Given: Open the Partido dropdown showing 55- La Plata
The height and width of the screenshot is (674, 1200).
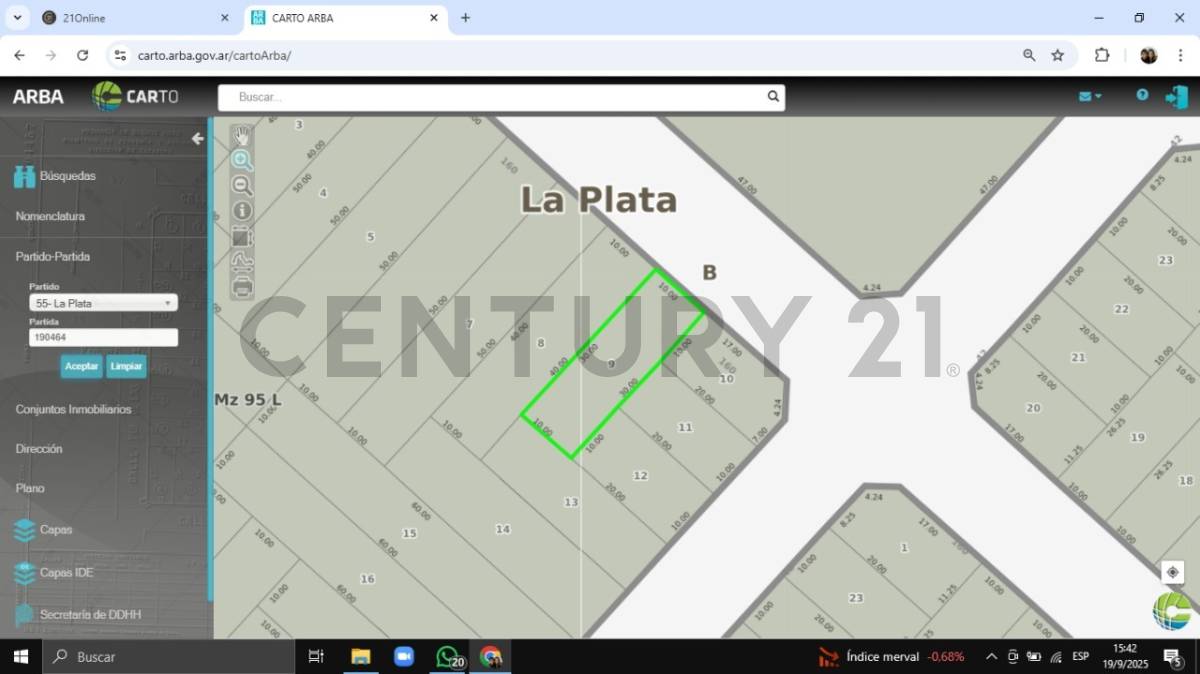Looking at the screenshot, I should pos(103,303).
